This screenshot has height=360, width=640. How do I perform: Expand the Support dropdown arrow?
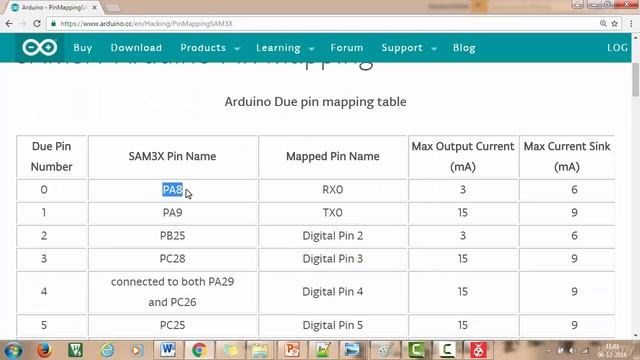[434, 49]
